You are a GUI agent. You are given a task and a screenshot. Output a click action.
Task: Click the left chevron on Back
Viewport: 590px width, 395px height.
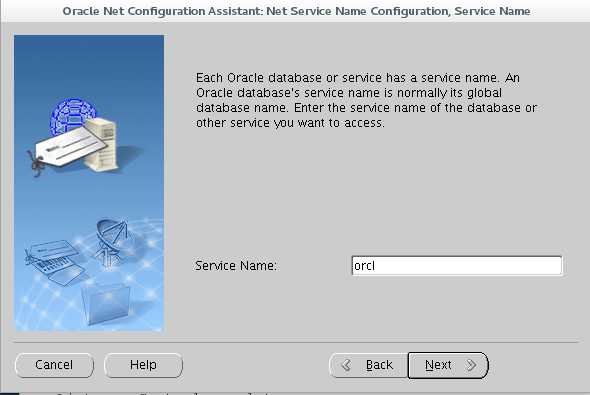coord(346,365)
